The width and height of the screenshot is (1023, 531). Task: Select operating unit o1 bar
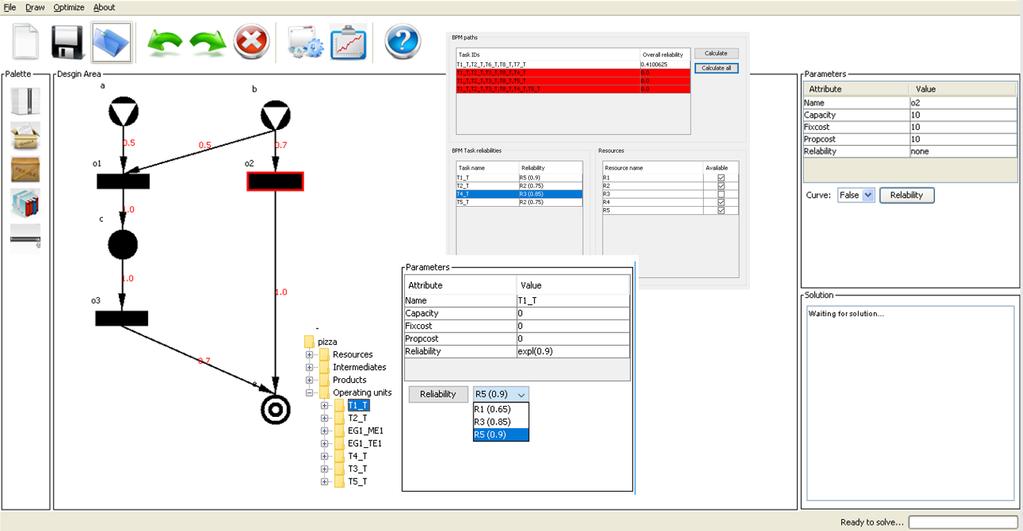pyautogui.click(x=123, y=181)
